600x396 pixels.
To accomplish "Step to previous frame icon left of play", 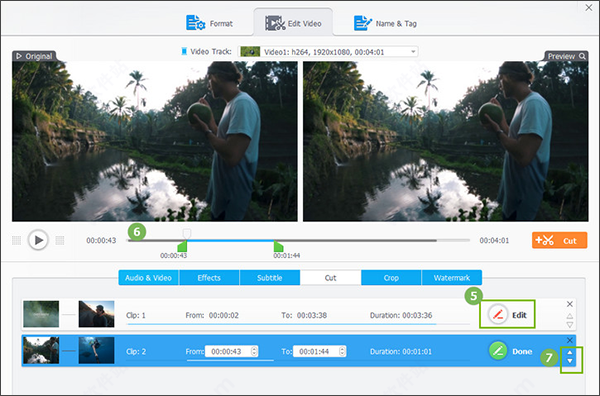I will pyautogui.click(x=16, y=240).
